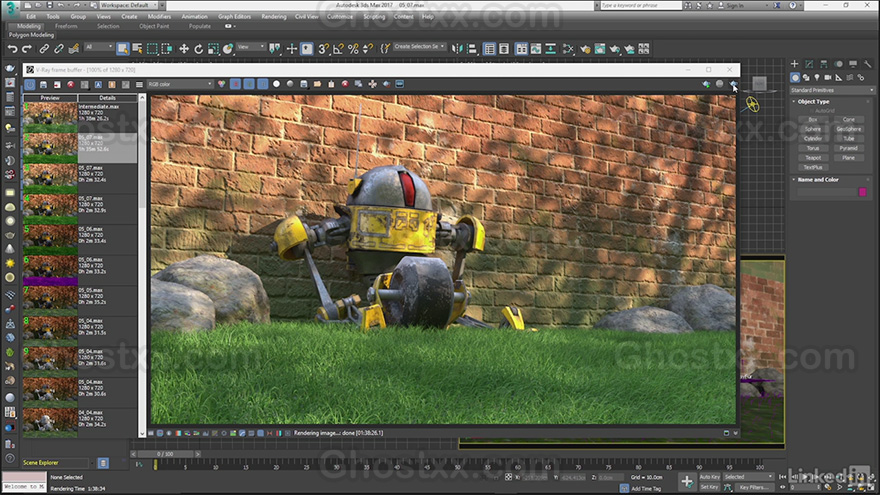This screenshot has height=495, width=880.
Task: Open the Rendering menu
Action: [274, 17]
